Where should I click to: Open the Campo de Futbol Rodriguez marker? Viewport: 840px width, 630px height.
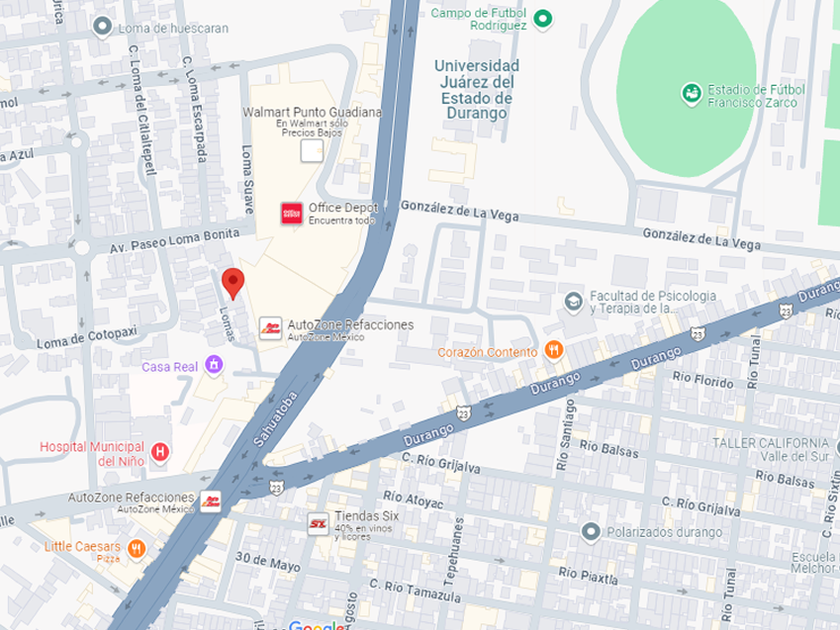click(543, 20)
